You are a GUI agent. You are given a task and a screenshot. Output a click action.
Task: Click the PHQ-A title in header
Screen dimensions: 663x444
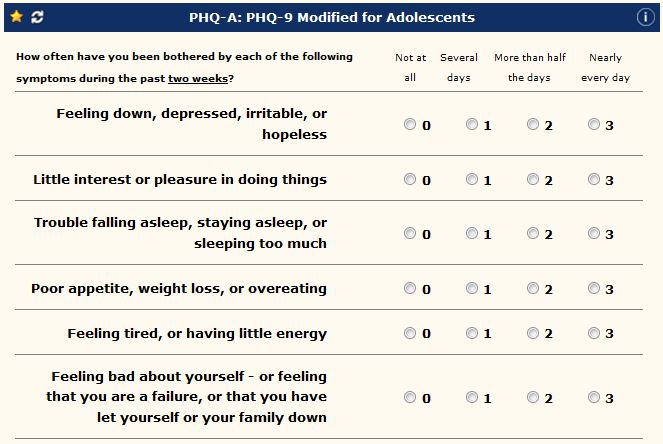pos(332,17)
